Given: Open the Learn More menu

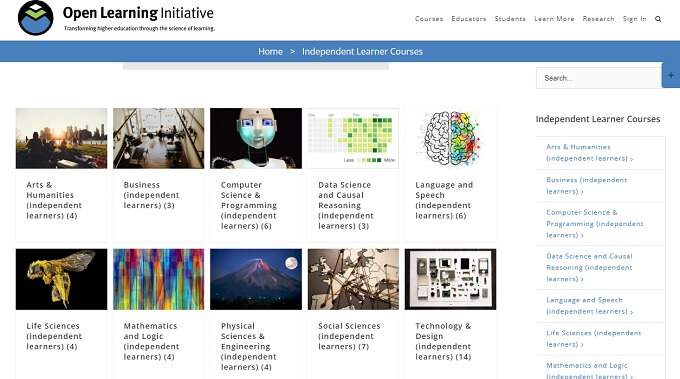Looking at the screenshot, I should click(554, 19).
